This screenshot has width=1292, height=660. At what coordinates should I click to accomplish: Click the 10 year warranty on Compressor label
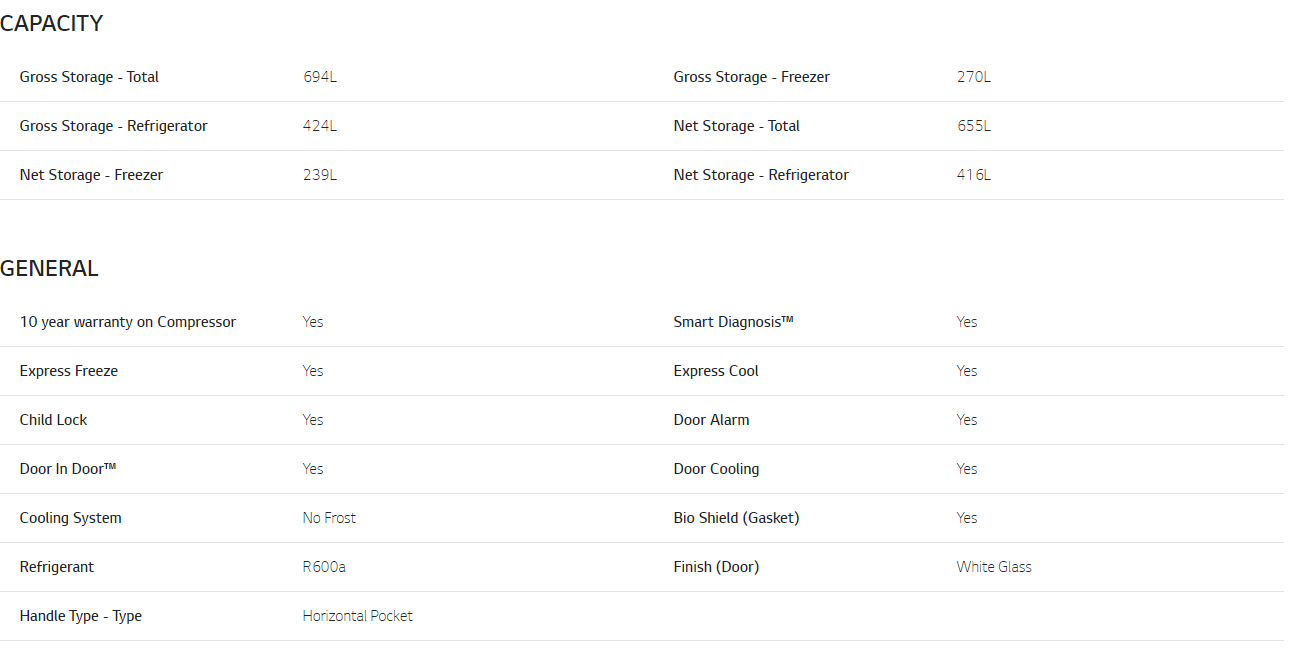pyautogui.click(x=128, y=322)
